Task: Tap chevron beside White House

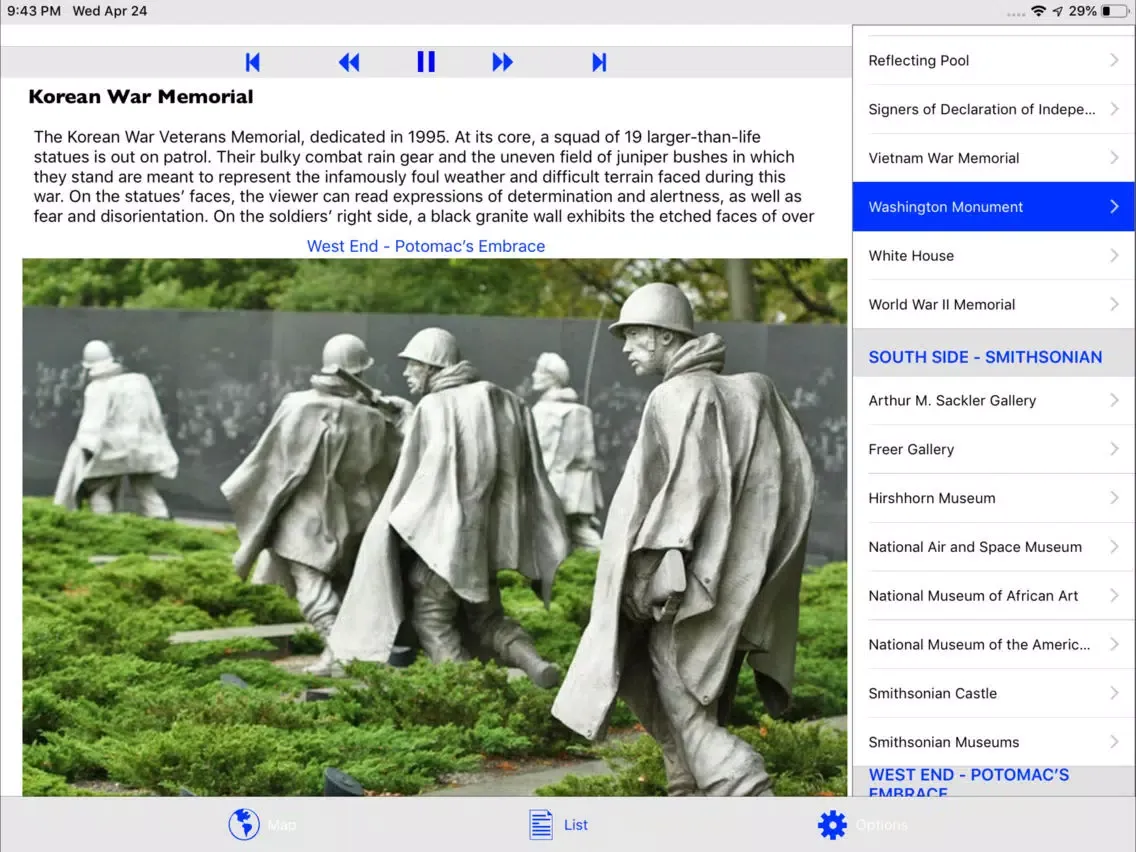Action: click(x=1114, y=255)
